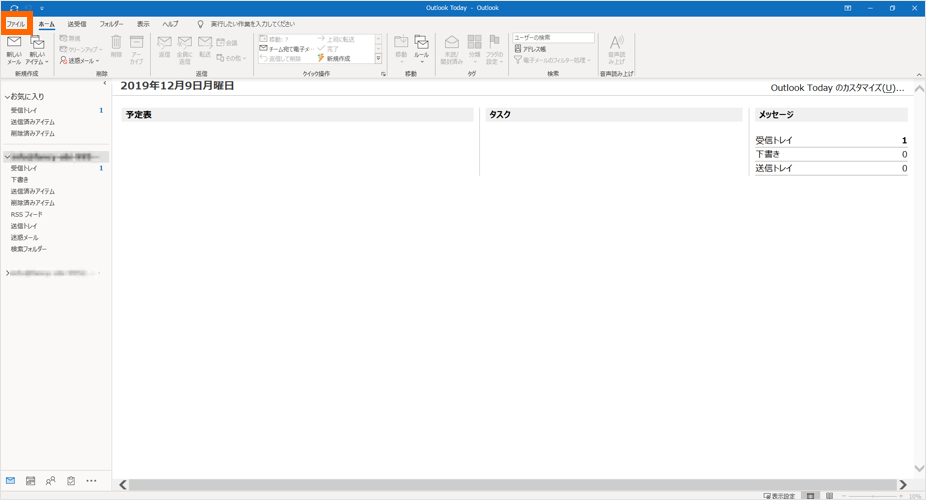
Task: Click the horizontal scrollbar right arrow
Action: pos(903,485)
